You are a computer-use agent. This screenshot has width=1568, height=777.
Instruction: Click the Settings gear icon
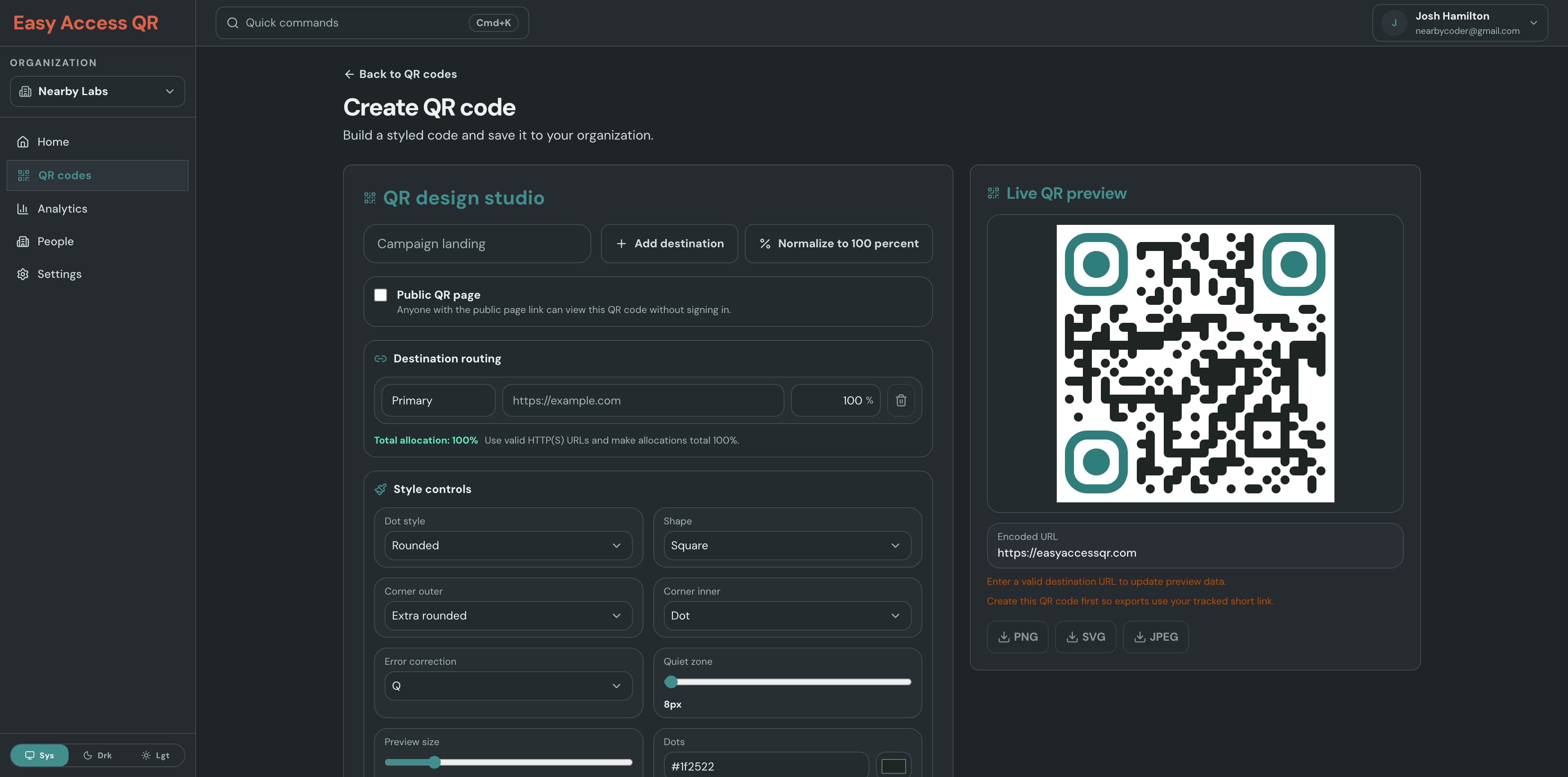click(x=22, y=274)
